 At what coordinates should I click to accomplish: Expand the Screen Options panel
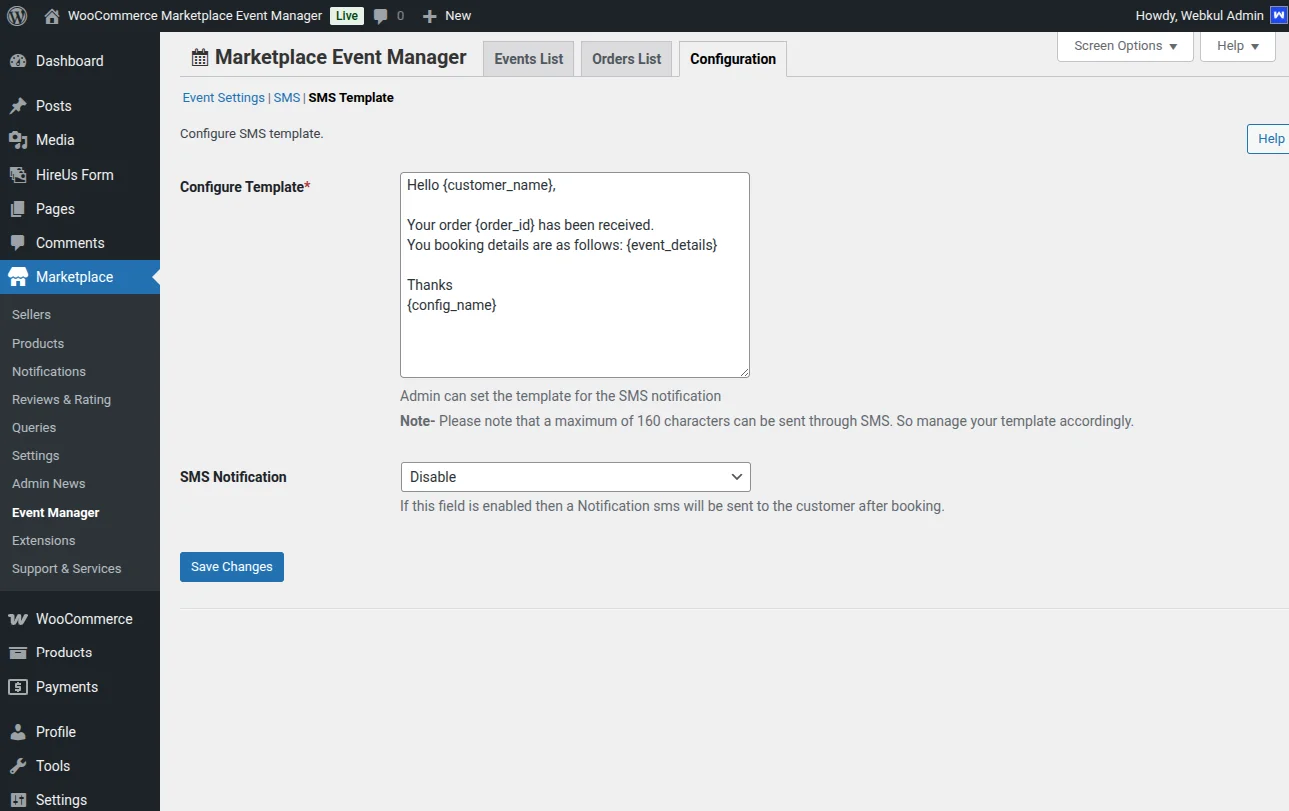(x=1124, y=45)
